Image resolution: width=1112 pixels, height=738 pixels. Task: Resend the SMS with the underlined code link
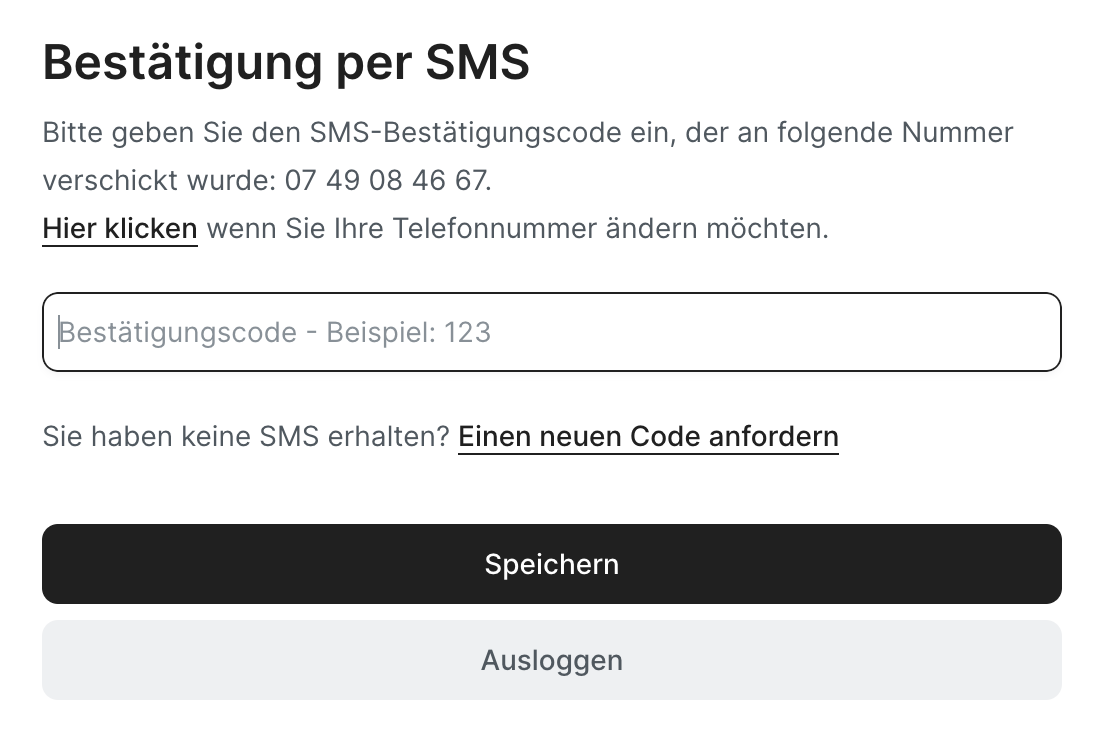648,437
